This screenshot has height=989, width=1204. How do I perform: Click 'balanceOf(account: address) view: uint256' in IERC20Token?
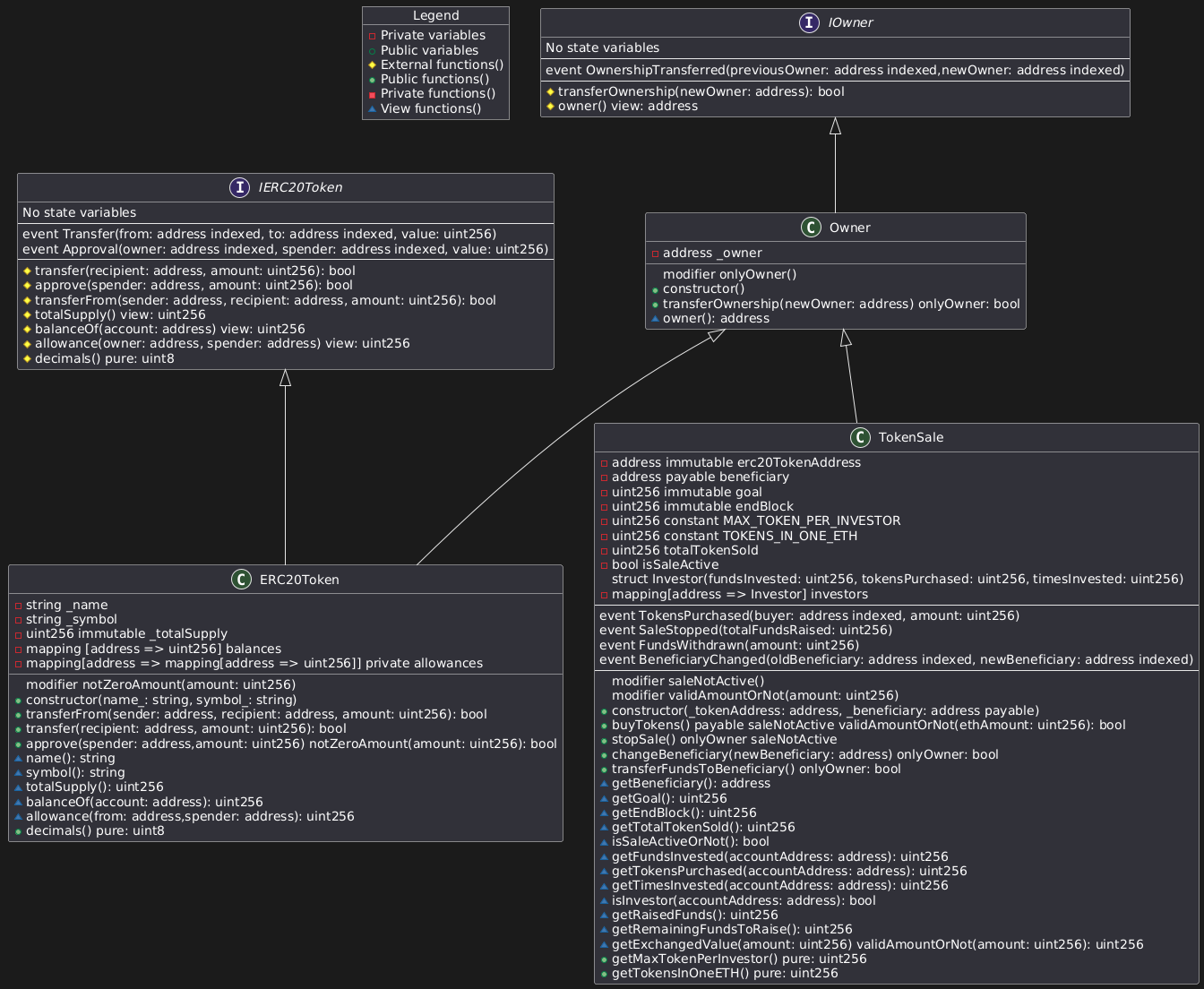[170, 329]
